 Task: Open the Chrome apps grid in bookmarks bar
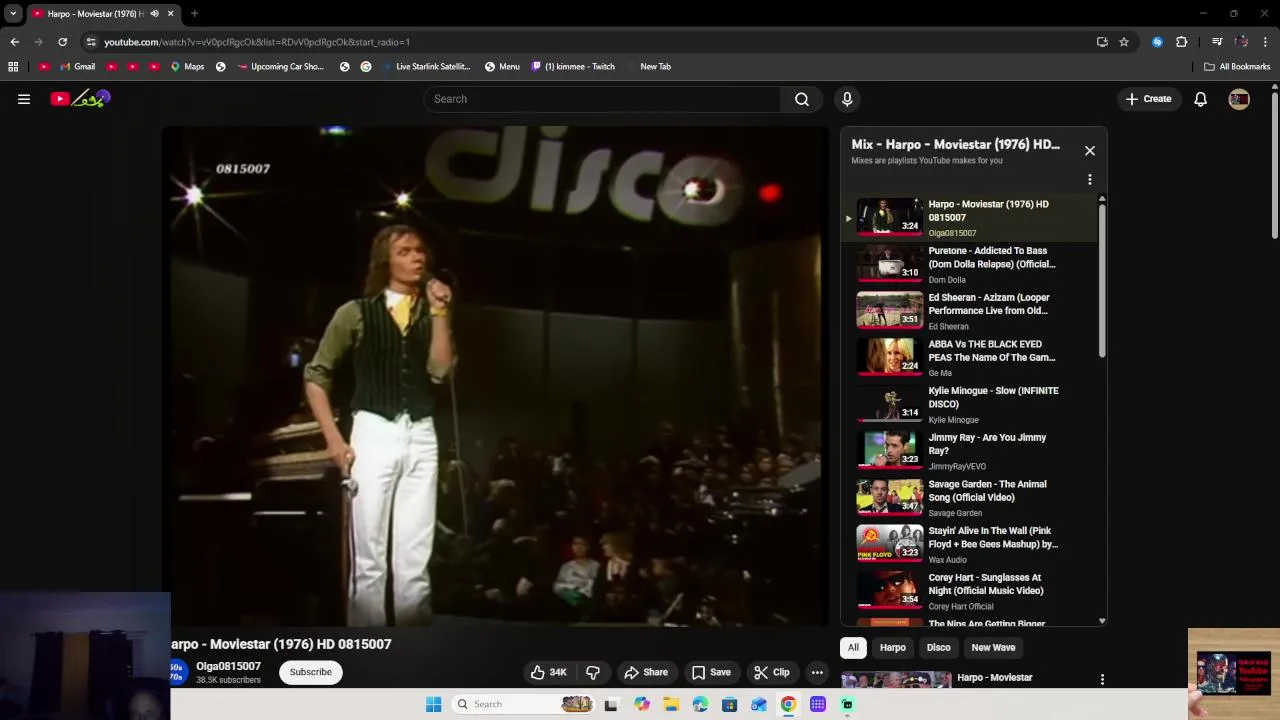[x=13, y=66]
